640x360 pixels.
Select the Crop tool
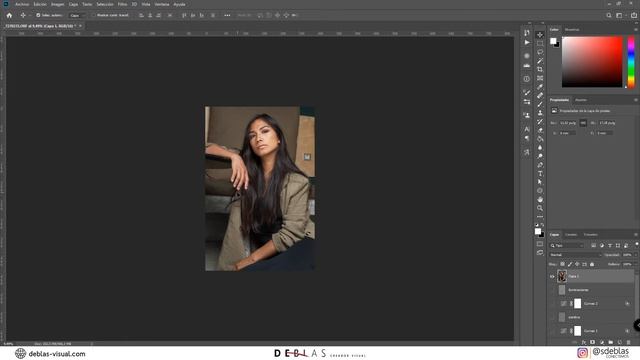pos(540,69)
